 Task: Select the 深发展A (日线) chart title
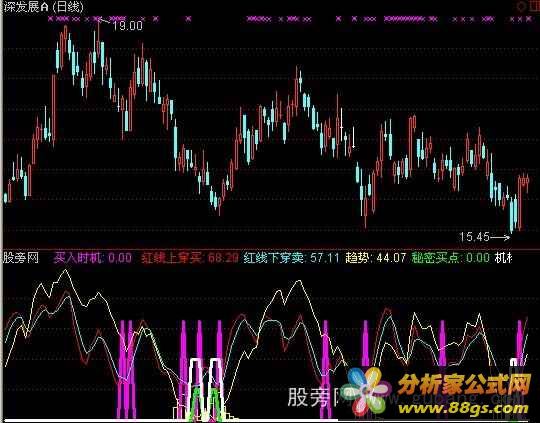[44, 7]
